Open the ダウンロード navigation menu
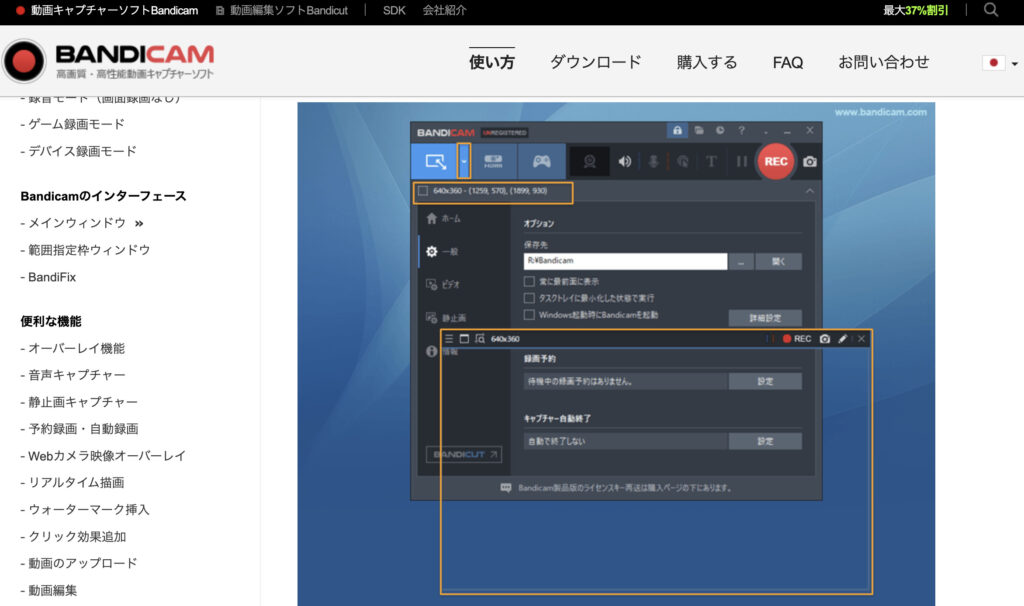This screenshot has width=1024, height=606. 596,62
